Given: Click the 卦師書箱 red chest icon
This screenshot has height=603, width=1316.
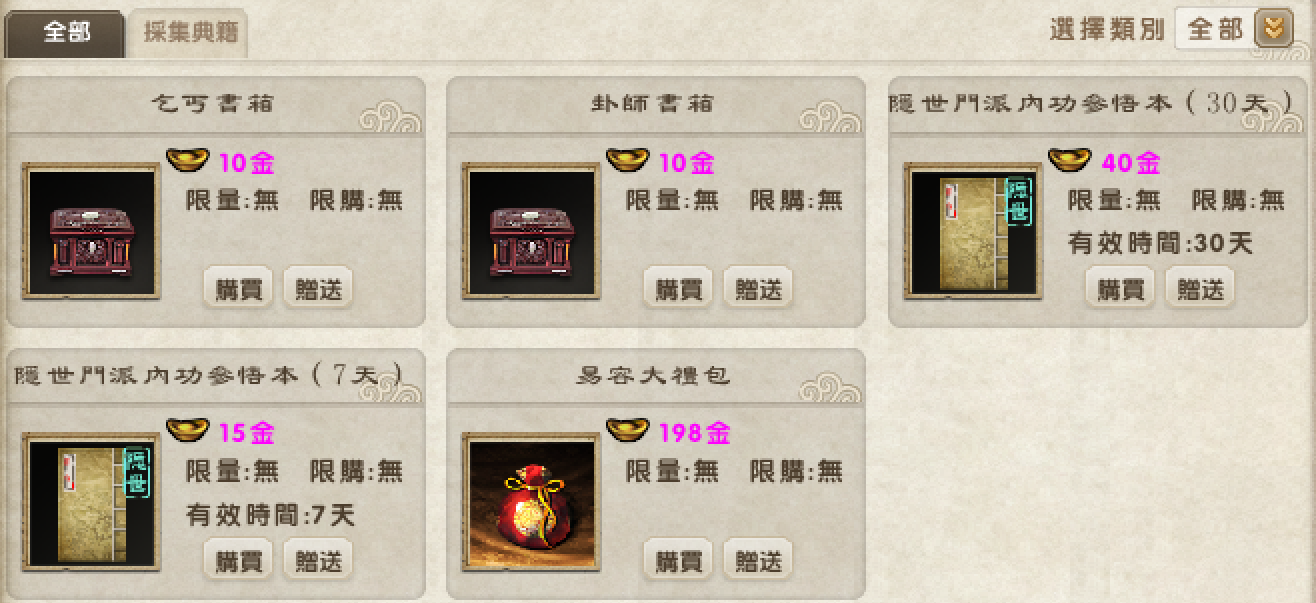Looking at the screenshot, I should click(532, 233).
